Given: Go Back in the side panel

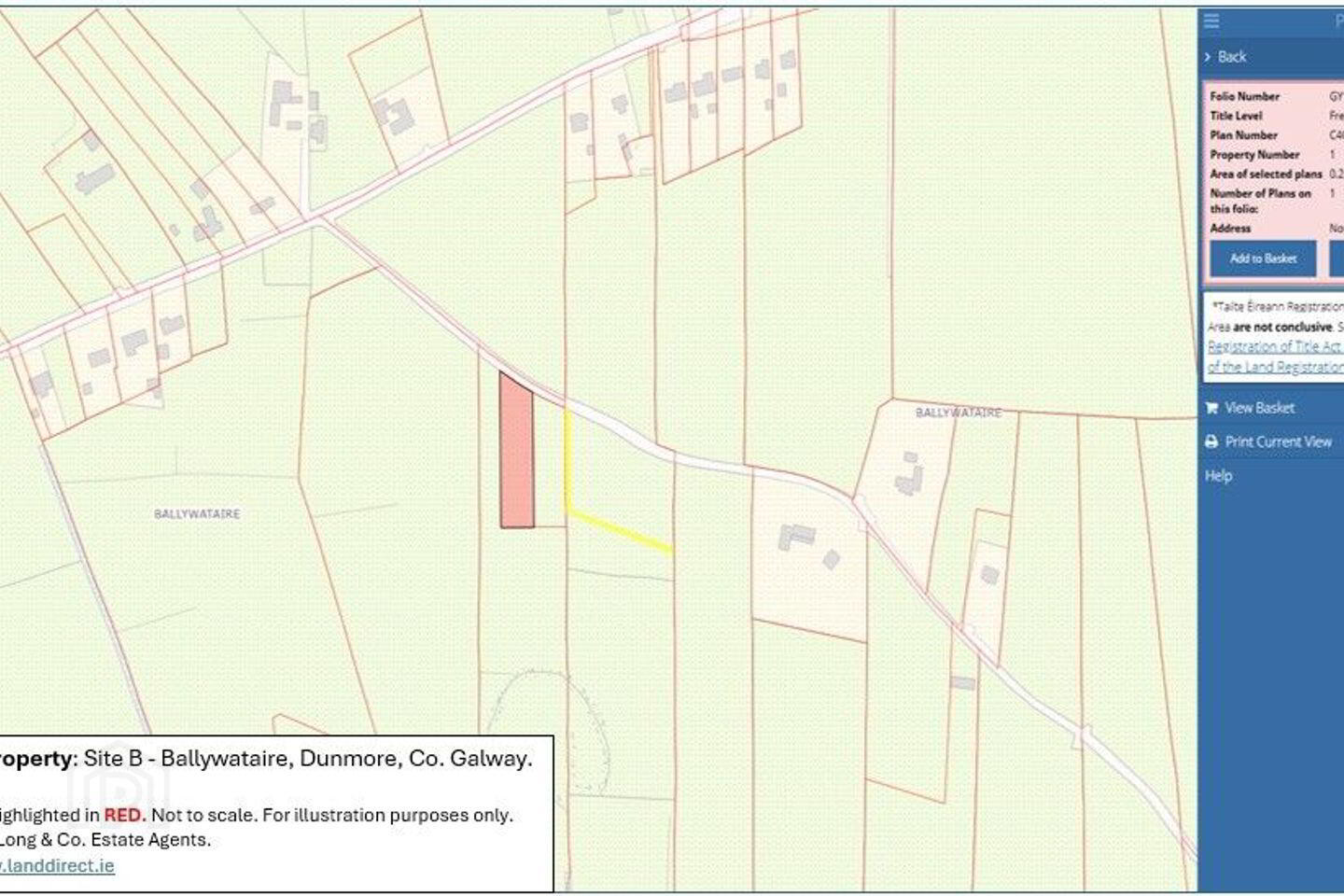Looking at the screenshot, I should 1231,57.
